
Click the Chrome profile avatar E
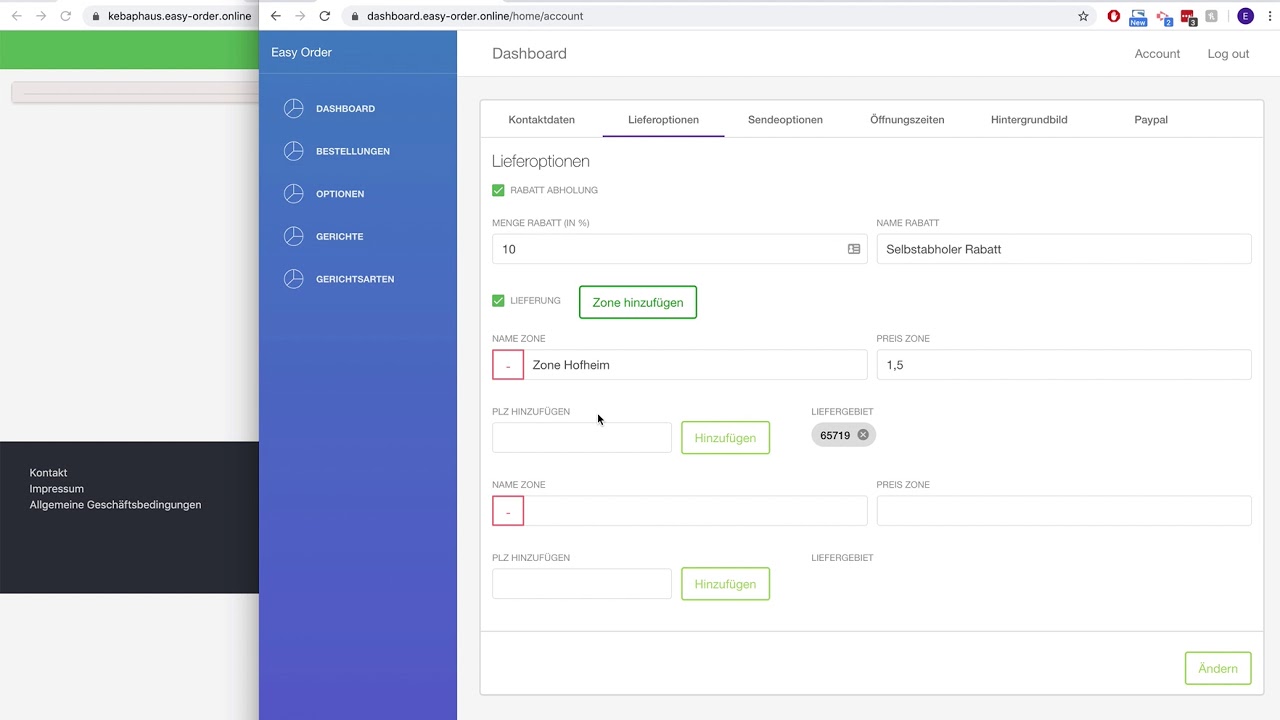(x=1245, y=16)
